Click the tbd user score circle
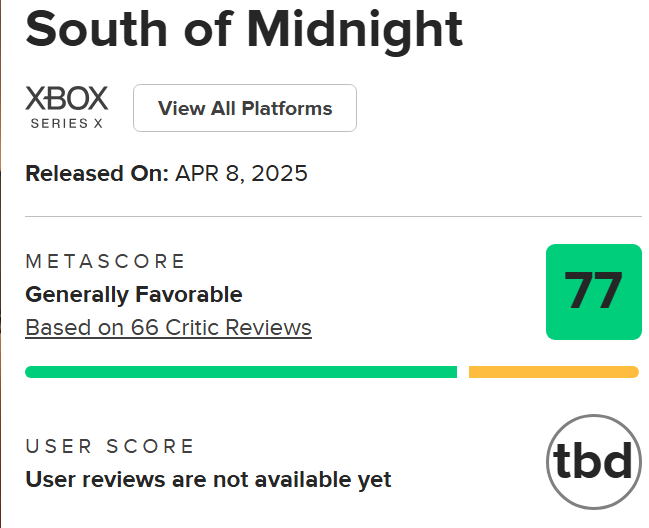 click(593, 461)
